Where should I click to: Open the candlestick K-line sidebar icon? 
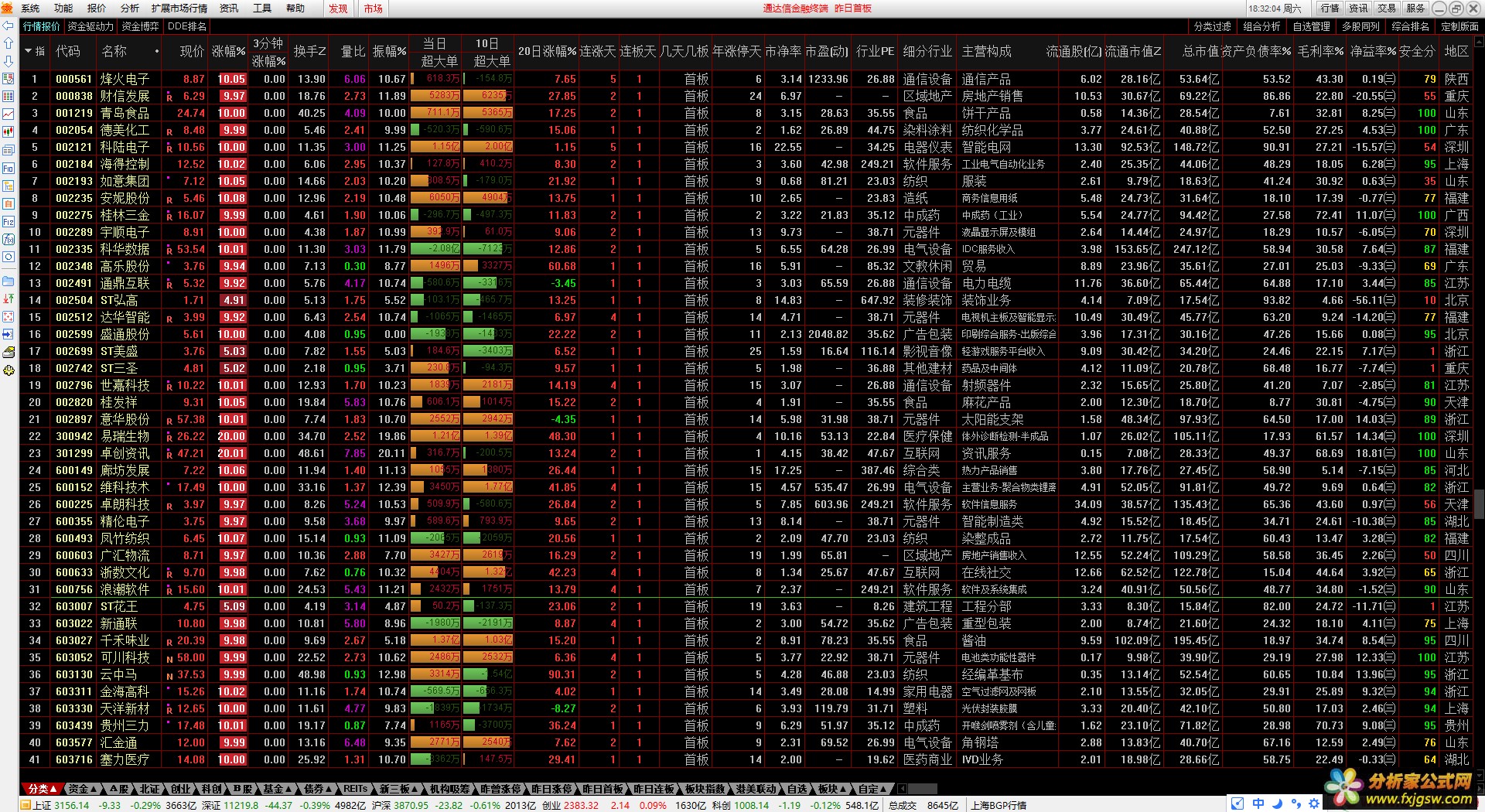click(9, 132)
